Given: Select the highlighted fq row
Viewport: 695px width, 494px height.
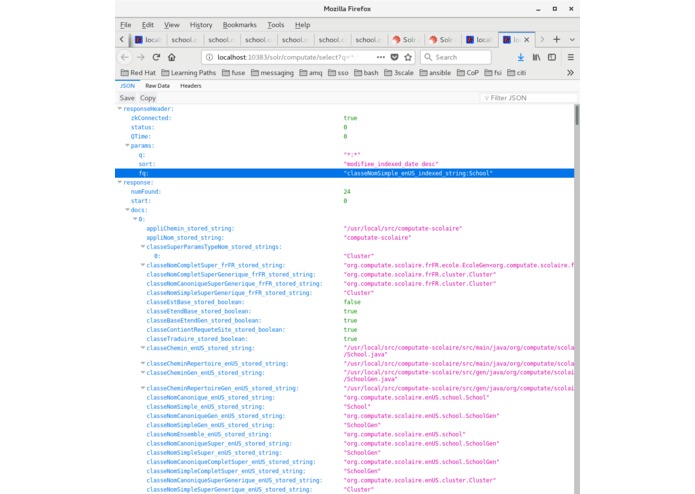Looking at the screenshot, I should (x=344, y=173).
